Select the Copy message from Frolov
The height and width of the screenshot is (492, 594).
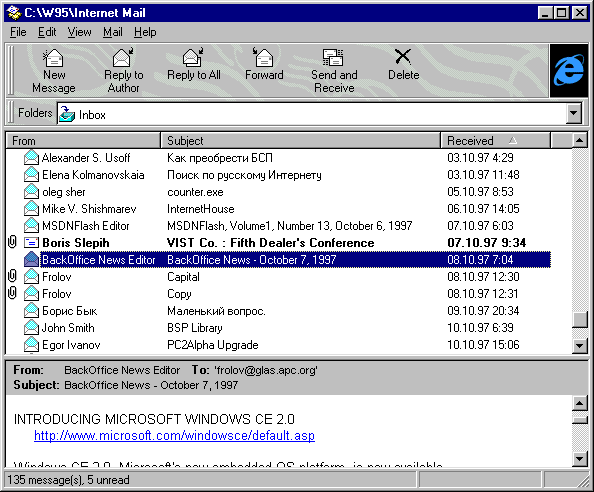[x=278, y=294]
